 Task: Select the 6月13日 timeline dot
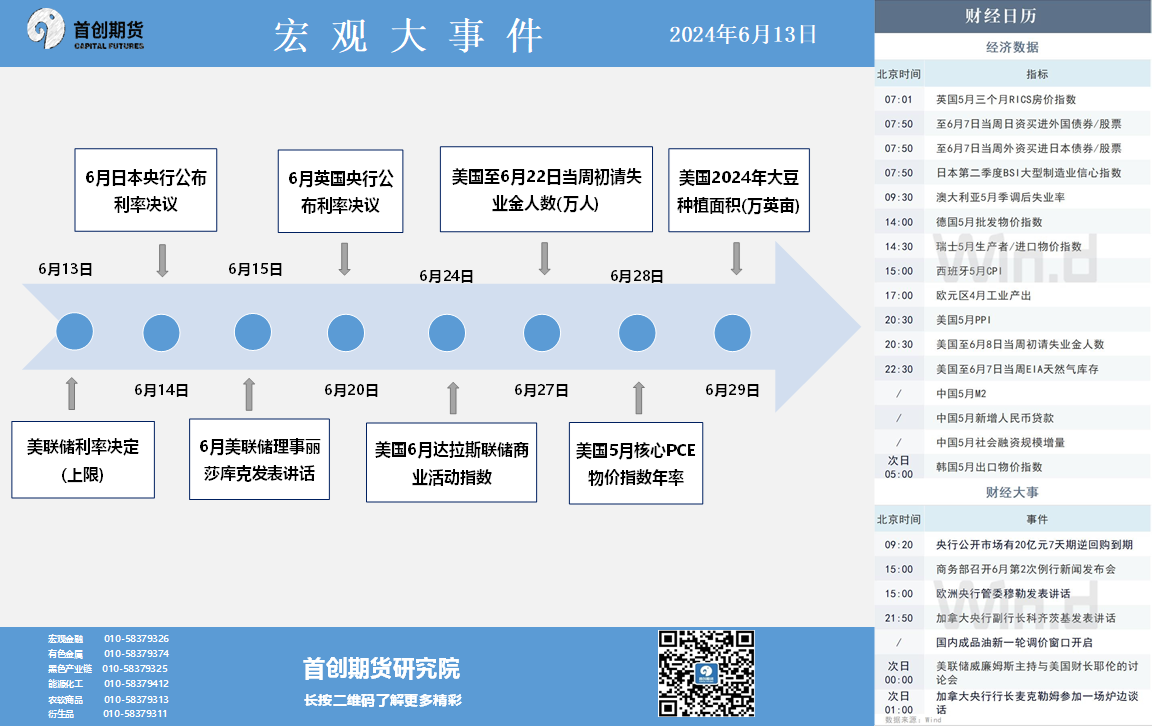click(75, 331)
